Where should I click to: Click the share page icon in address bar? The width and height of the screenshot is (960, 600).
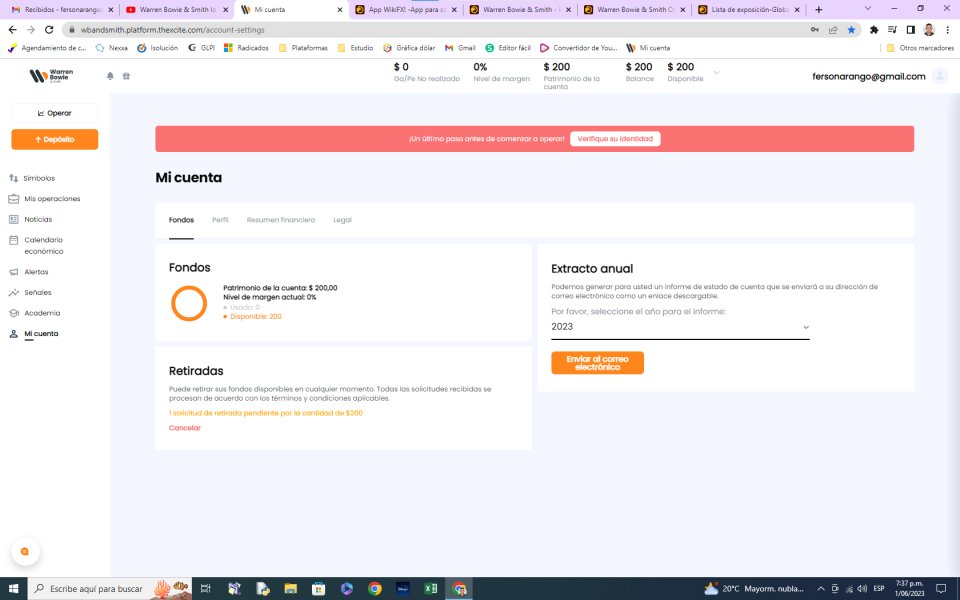tap(833, 29)
